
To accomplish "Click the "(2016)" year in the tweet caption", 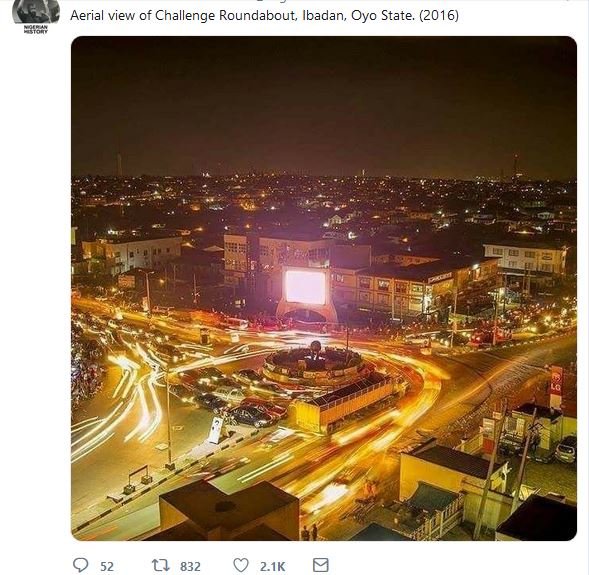I will click(x=439, y=15).
